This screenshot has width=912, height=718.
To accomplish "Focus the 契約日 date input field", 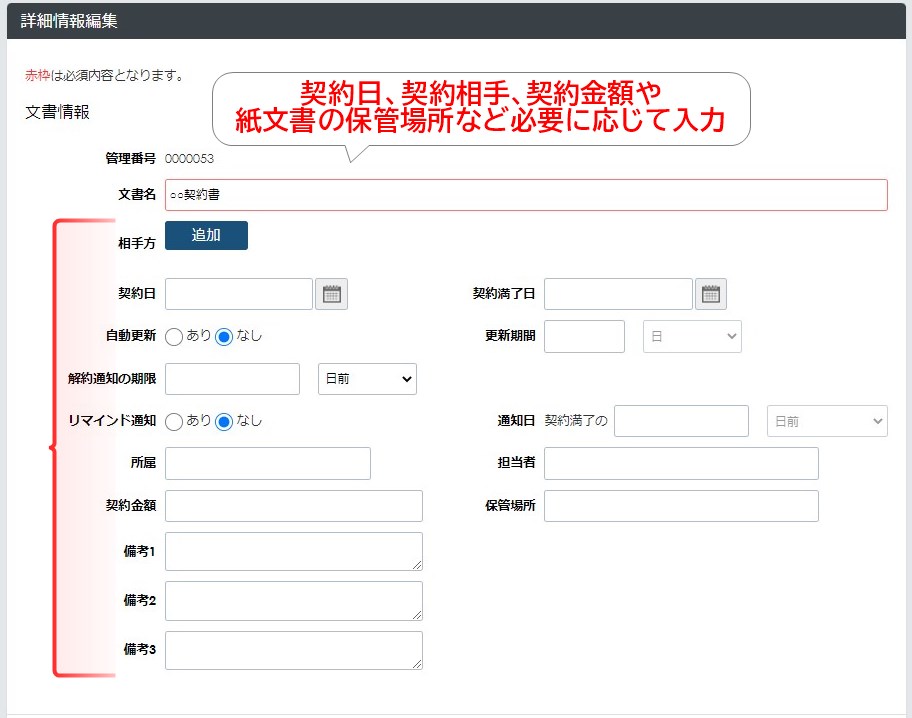I will (x=239, y=294).
